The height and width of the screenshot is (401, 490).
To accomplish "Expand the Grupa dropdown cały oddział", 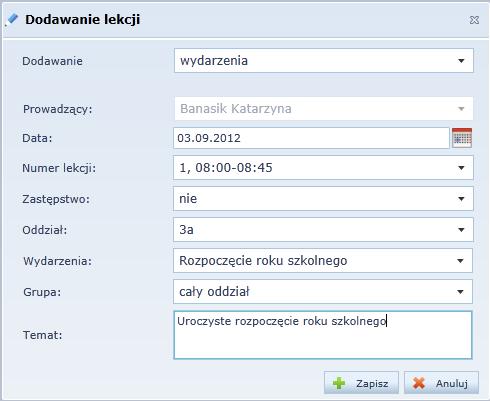I will click(323, 292).
